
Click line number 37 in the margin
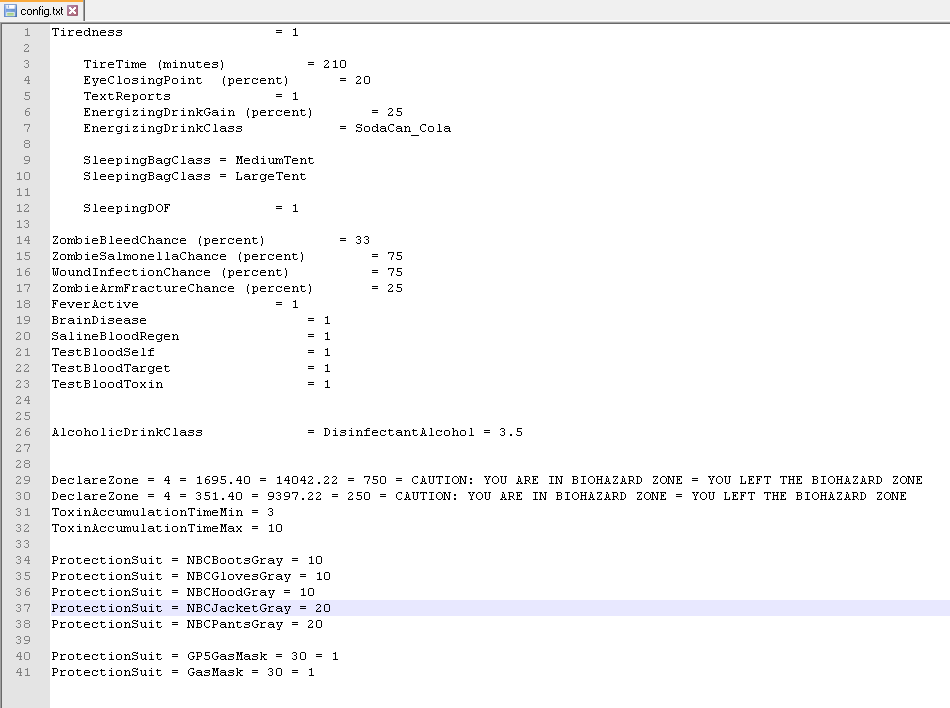tap(23, 608)
